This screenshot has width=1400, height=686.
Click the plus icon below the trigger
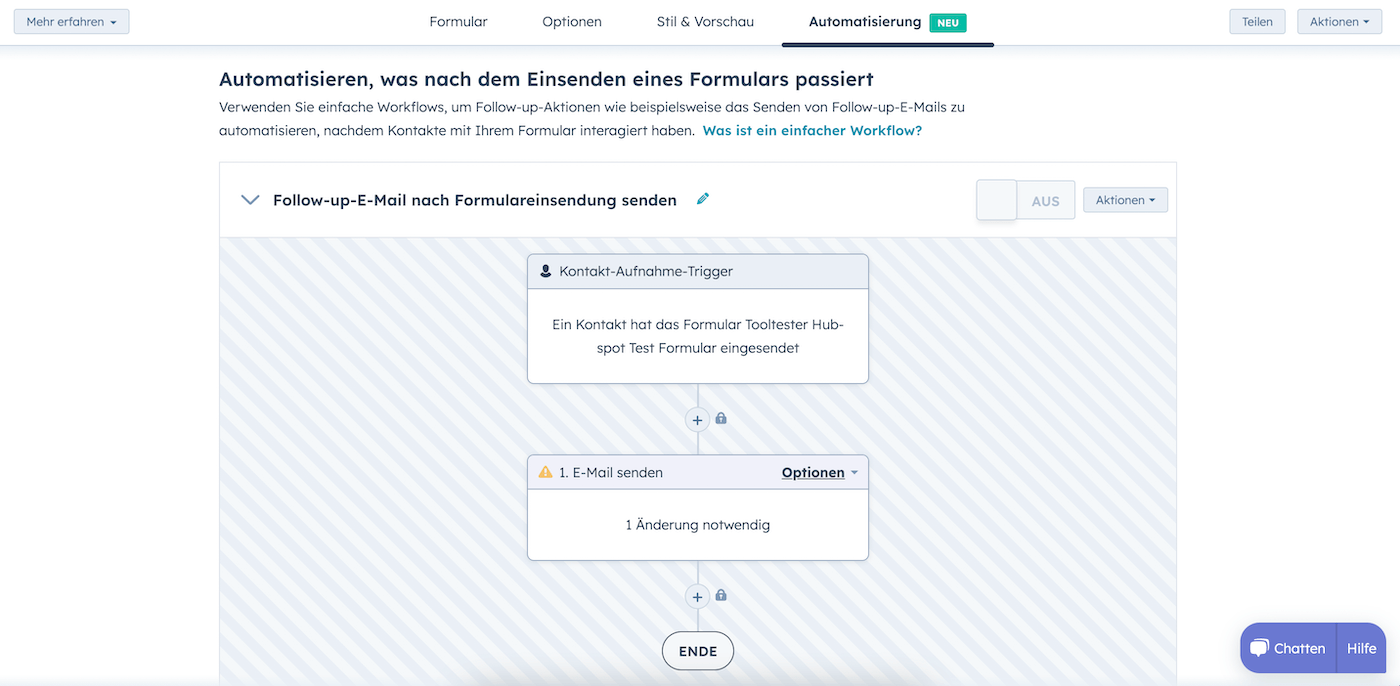pyautogui.click(x=697, y=420)
